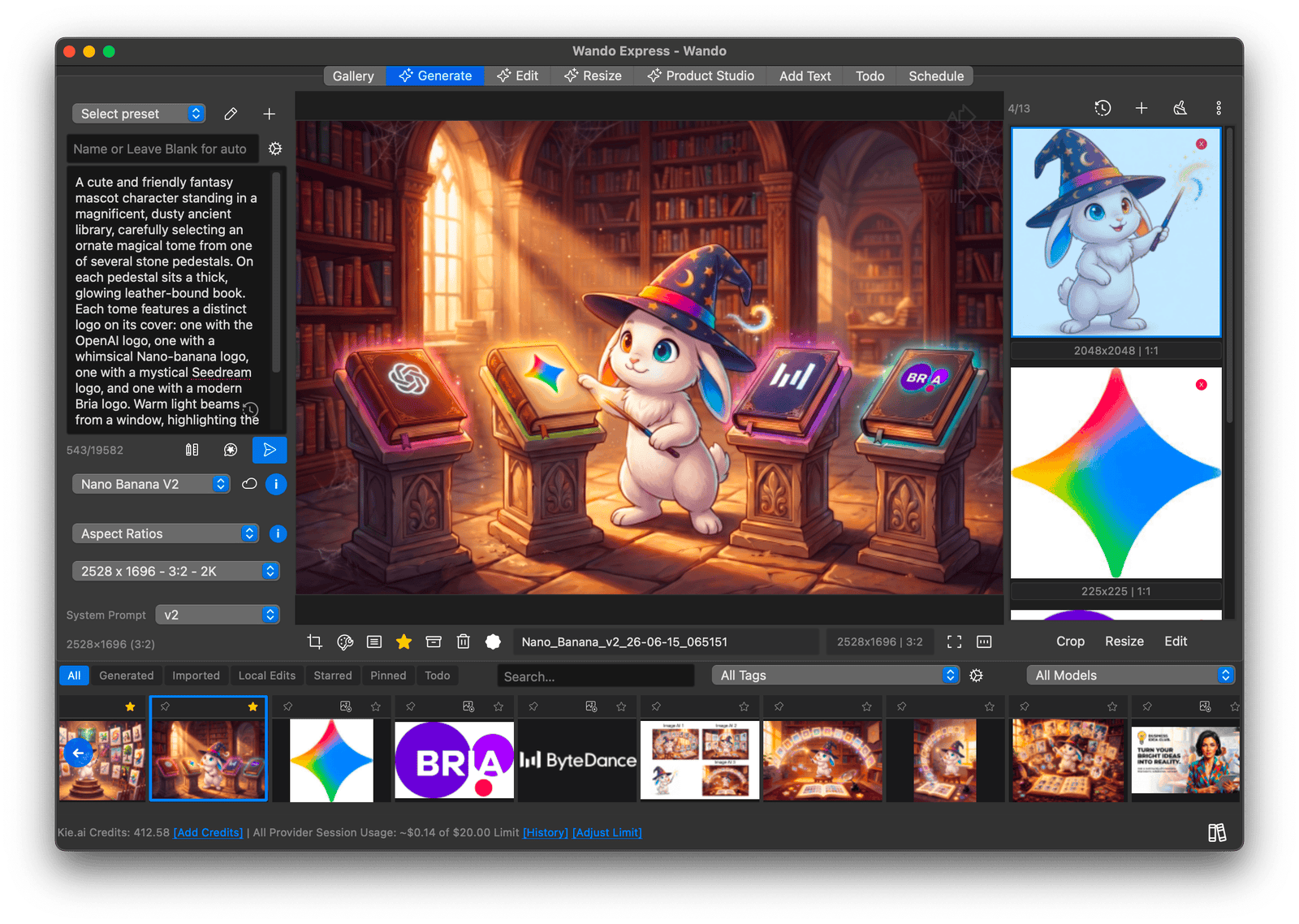Click the cloud icon beside Nano Banana V2
The width and height of the screenshot is (1299, 924).
coord(249,484)
